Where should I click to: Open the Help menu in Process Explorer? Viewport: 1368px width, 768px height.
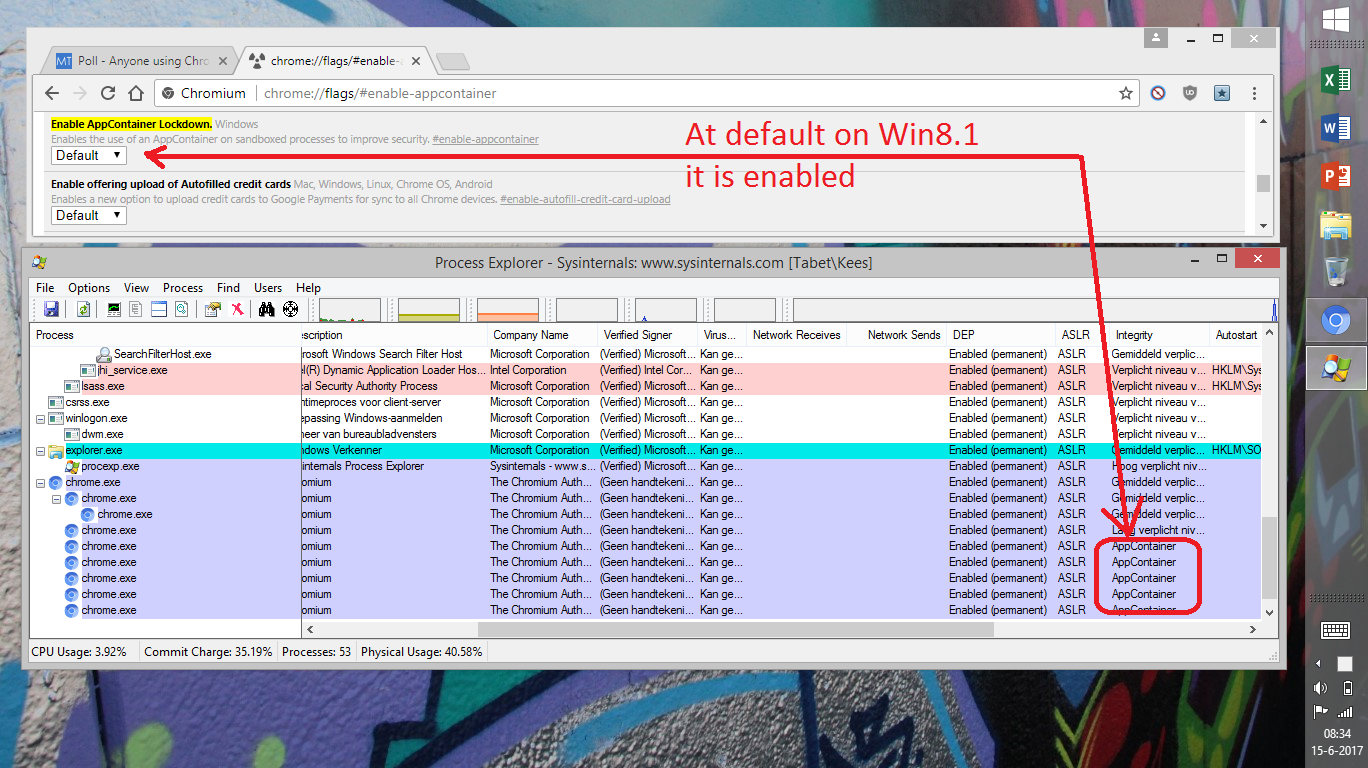[x=308, y=287]
